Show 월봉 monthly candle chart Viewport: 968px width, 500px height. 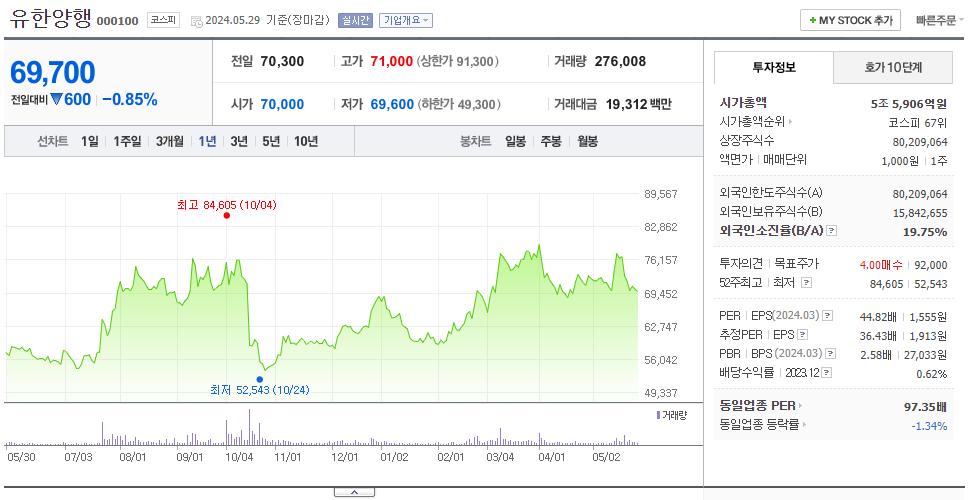587,141
